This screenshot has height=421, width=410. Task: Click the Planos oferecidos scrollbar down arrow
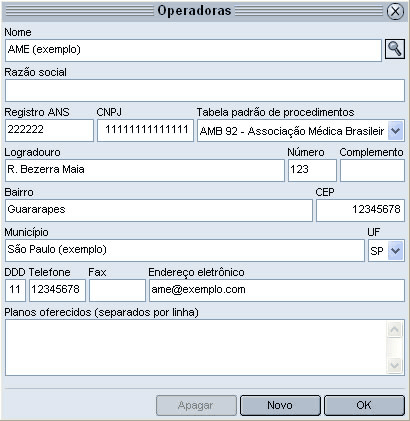click(x=394, y=365)
